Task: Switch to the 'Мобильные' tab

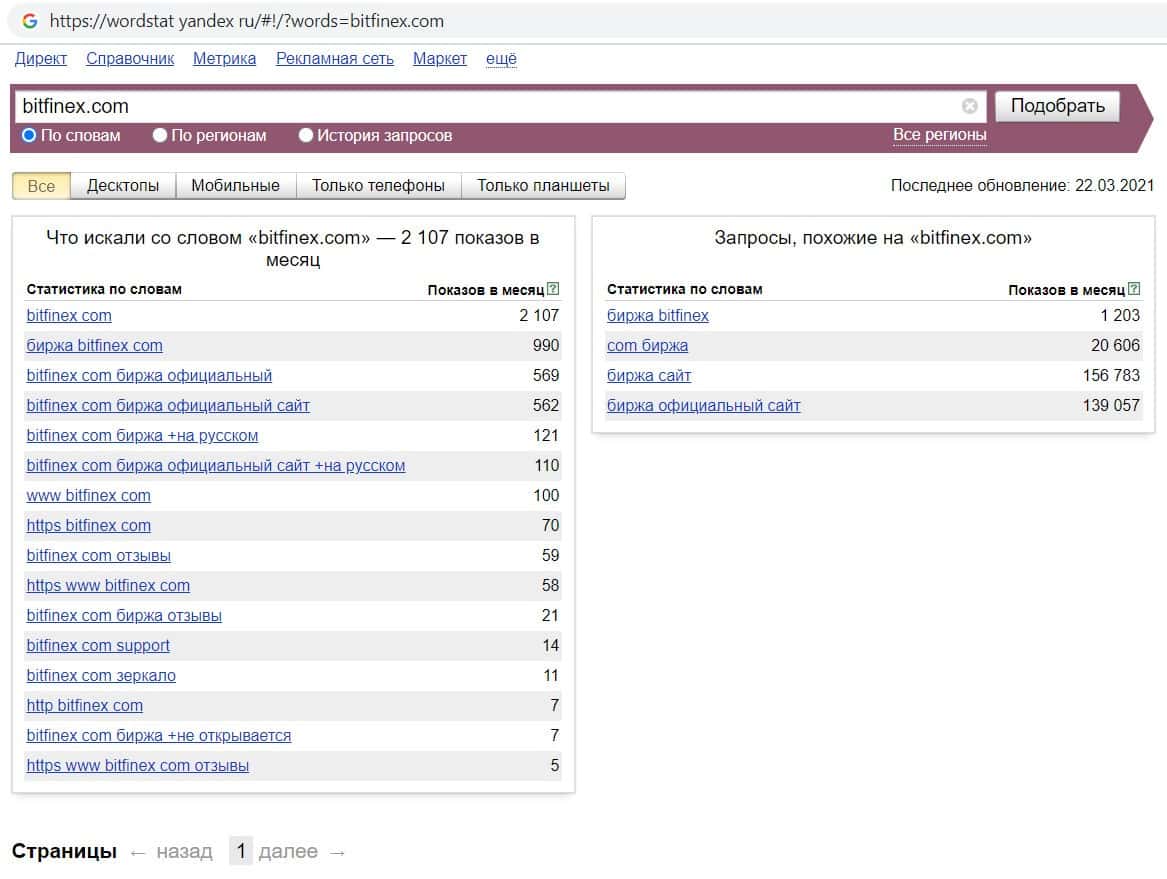Action: point(235,185)
